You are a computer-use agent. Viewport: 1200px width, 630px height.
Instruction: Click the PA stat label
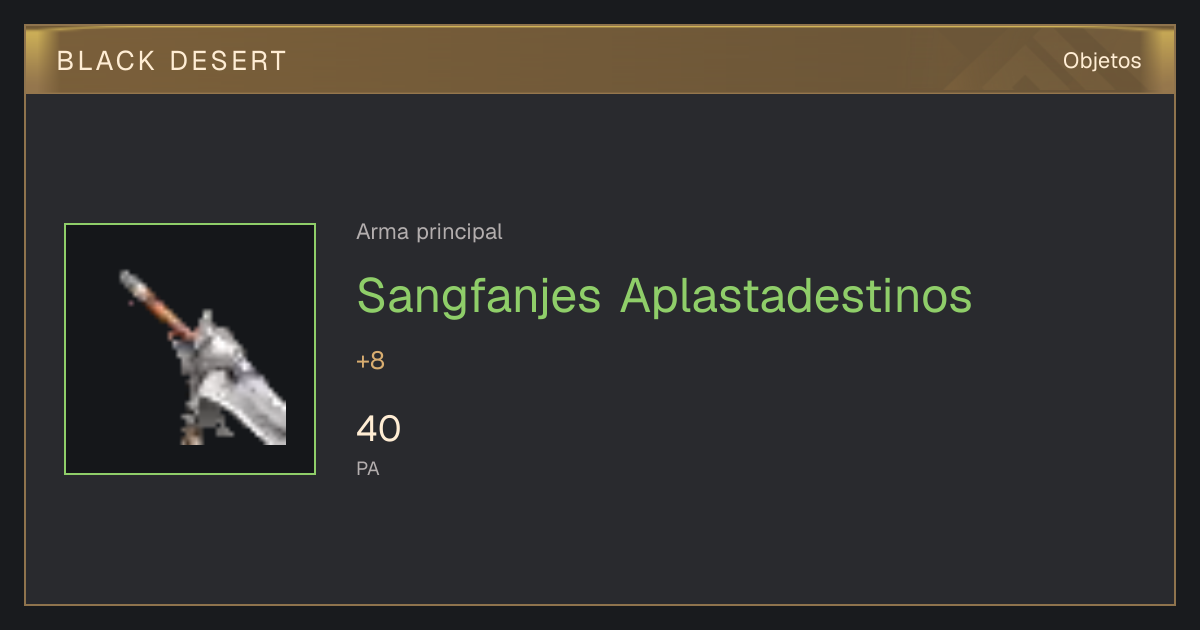368,468
